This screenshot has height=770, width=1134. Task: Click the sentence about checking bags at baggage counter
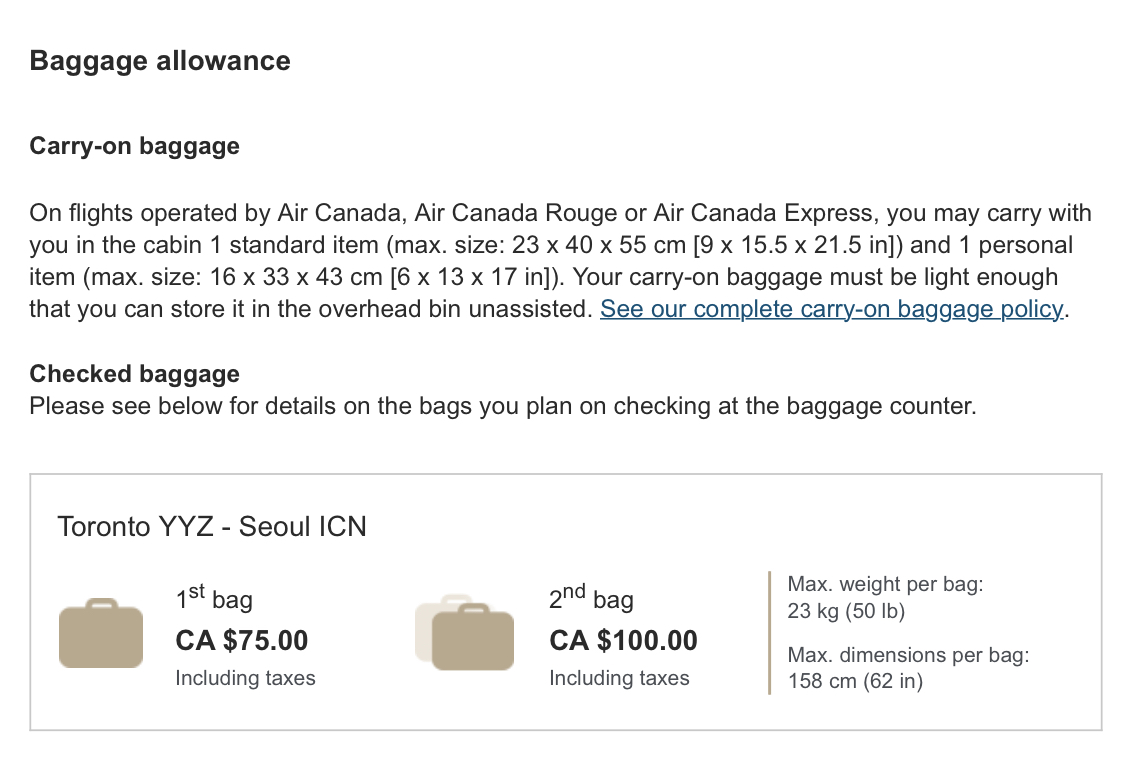click(503, 406)
